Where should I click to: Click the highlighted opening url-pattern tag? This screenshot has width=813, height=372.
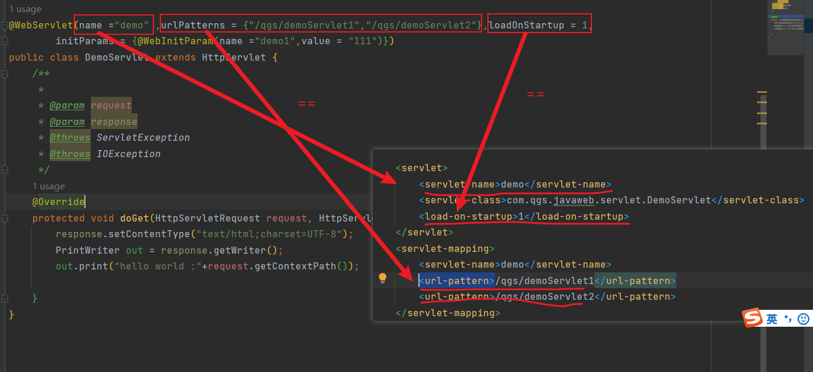[457, 281]
